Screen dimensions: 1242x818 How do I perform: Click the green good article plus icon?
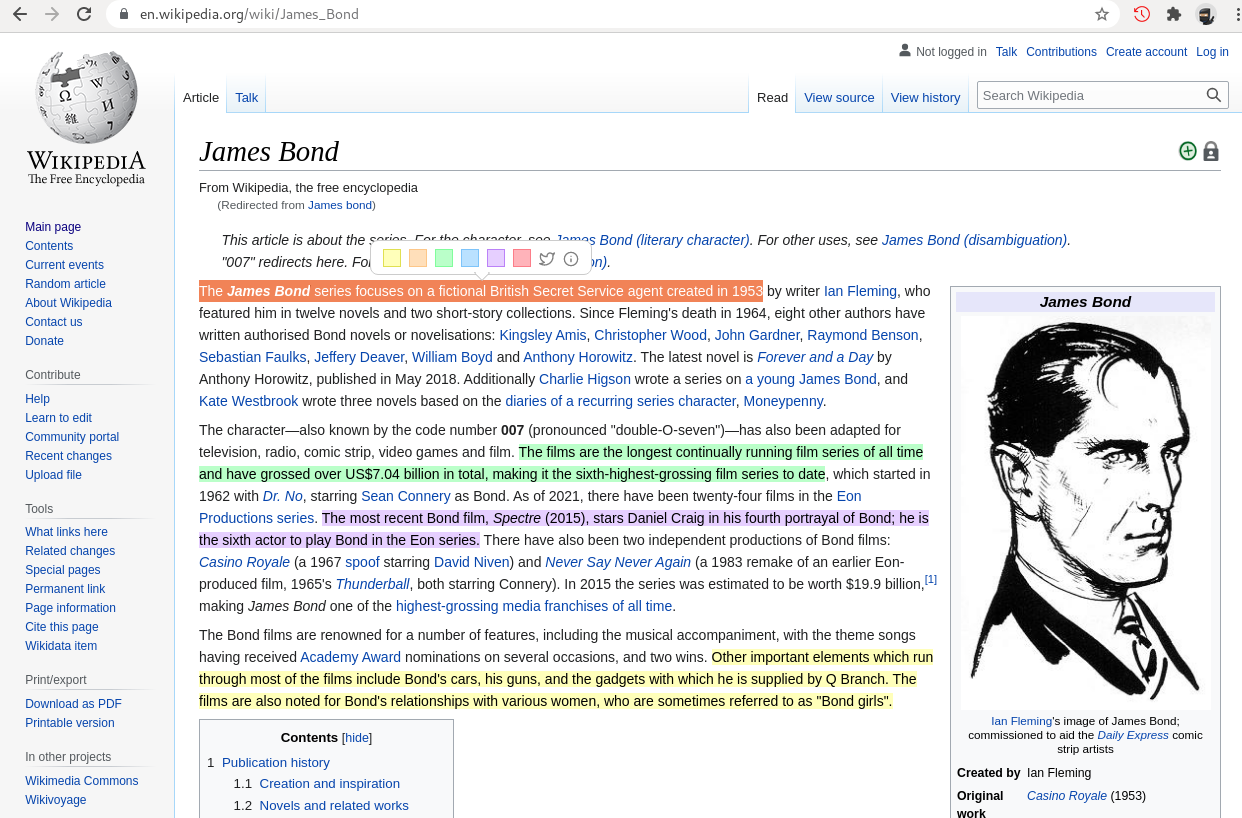coord(1188,151)
